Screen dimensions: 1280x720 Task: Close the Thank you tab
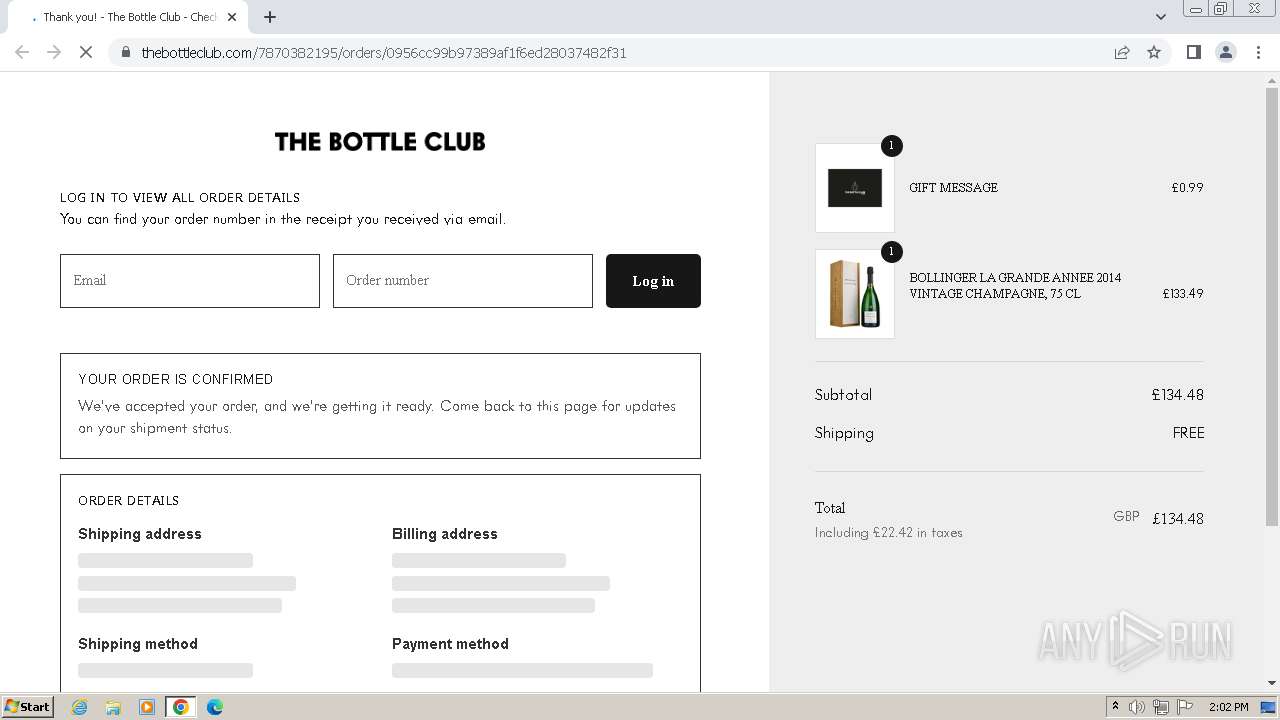[x=233, y=17]
